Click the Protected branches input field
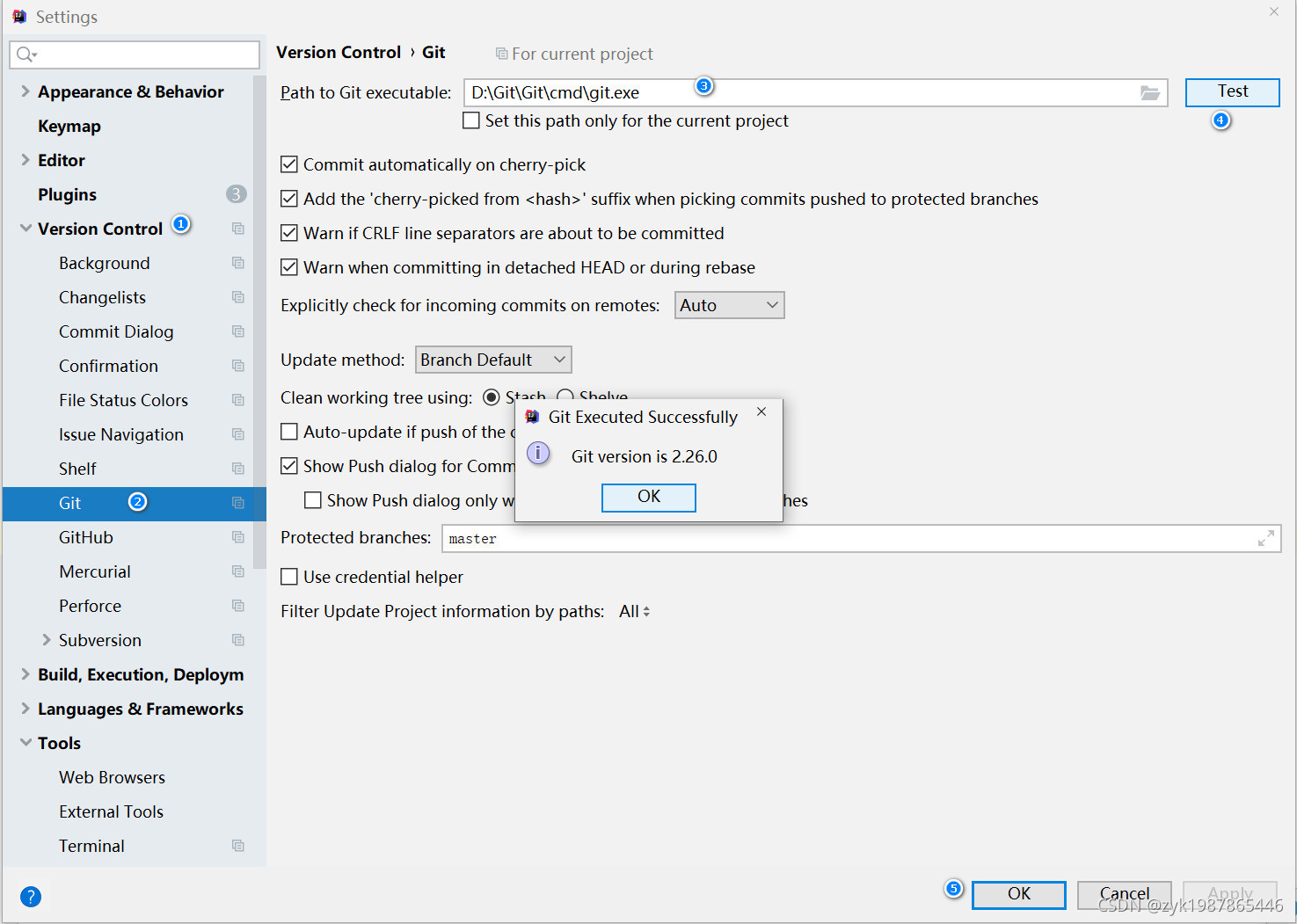1297x924 pixels. (x=861, y=539)
